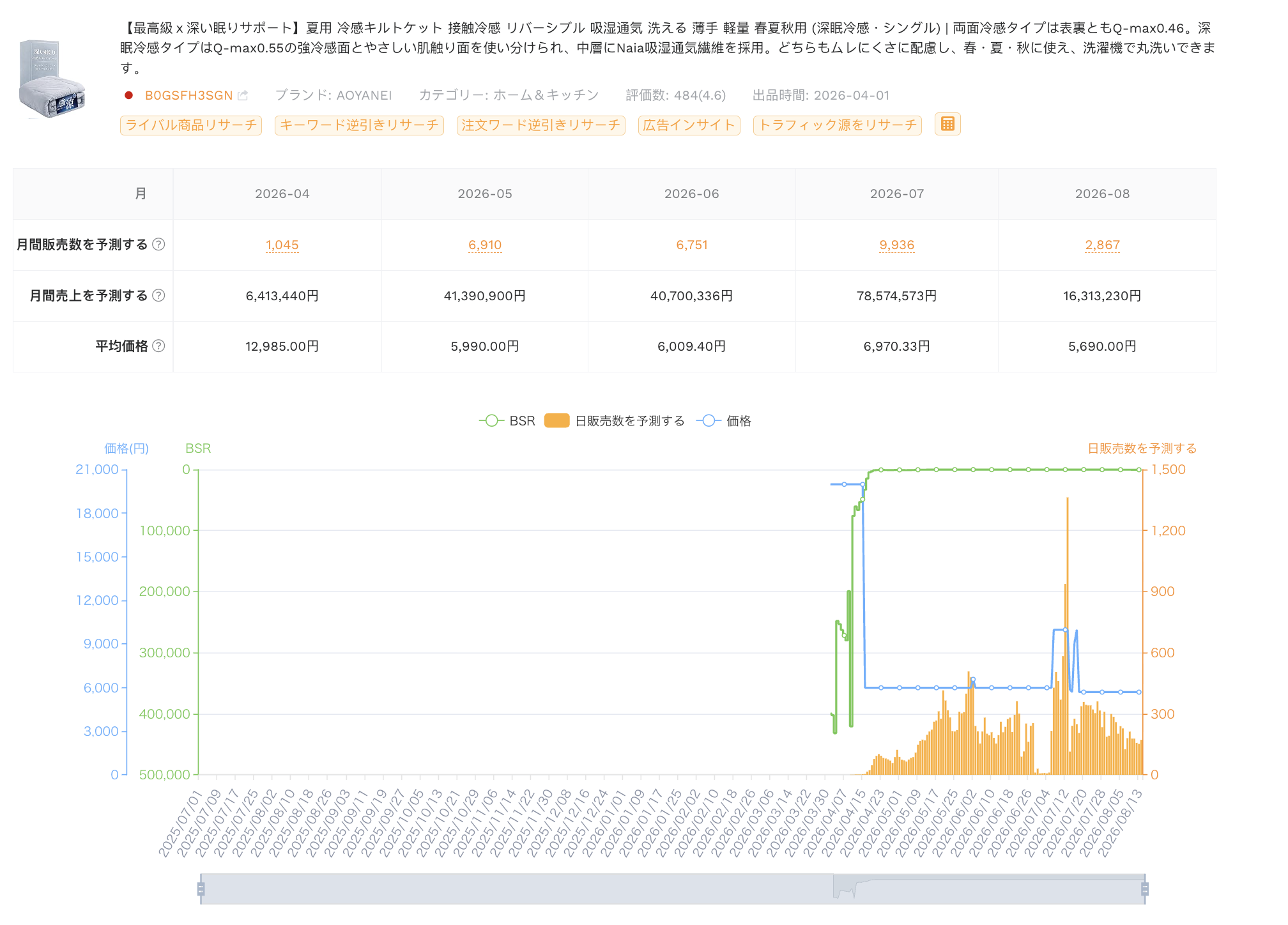Click the red status dot before ASIN
Image resolution: width=1288 pixels, height=925 pixels.
coord(129,95)
